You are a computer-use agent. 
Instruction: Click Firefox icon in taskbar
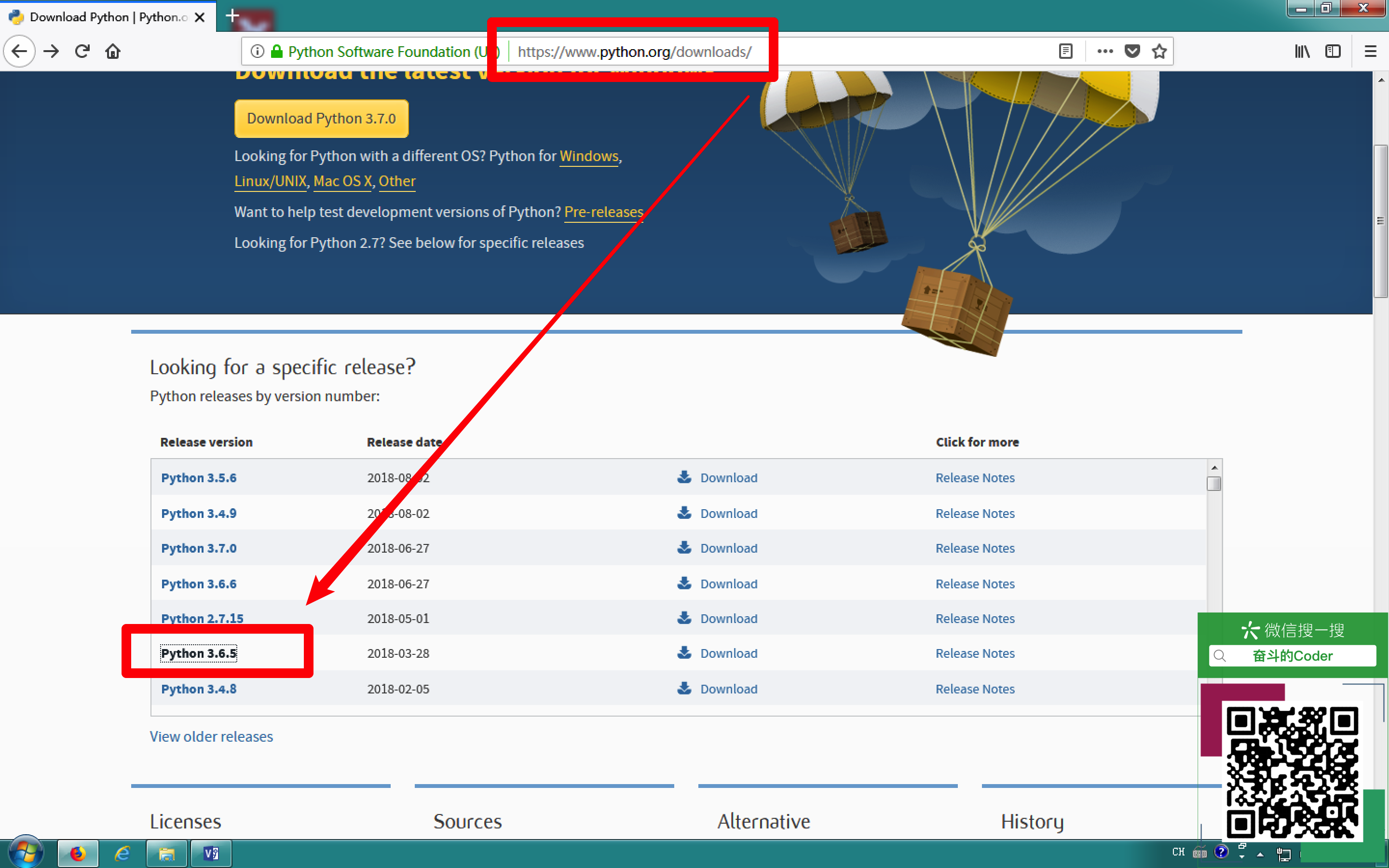[78, 854]
